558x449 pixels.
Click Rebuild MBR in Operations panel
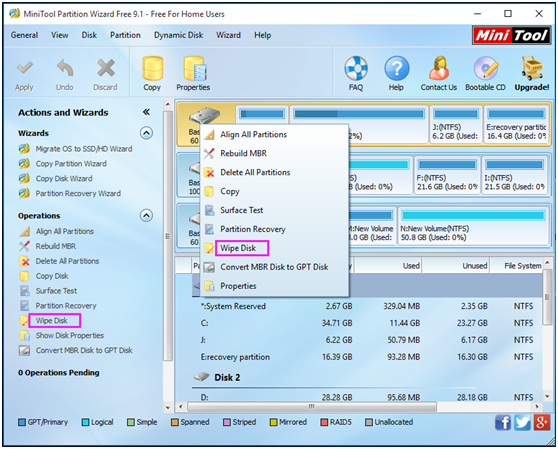(x=47, y=246)
